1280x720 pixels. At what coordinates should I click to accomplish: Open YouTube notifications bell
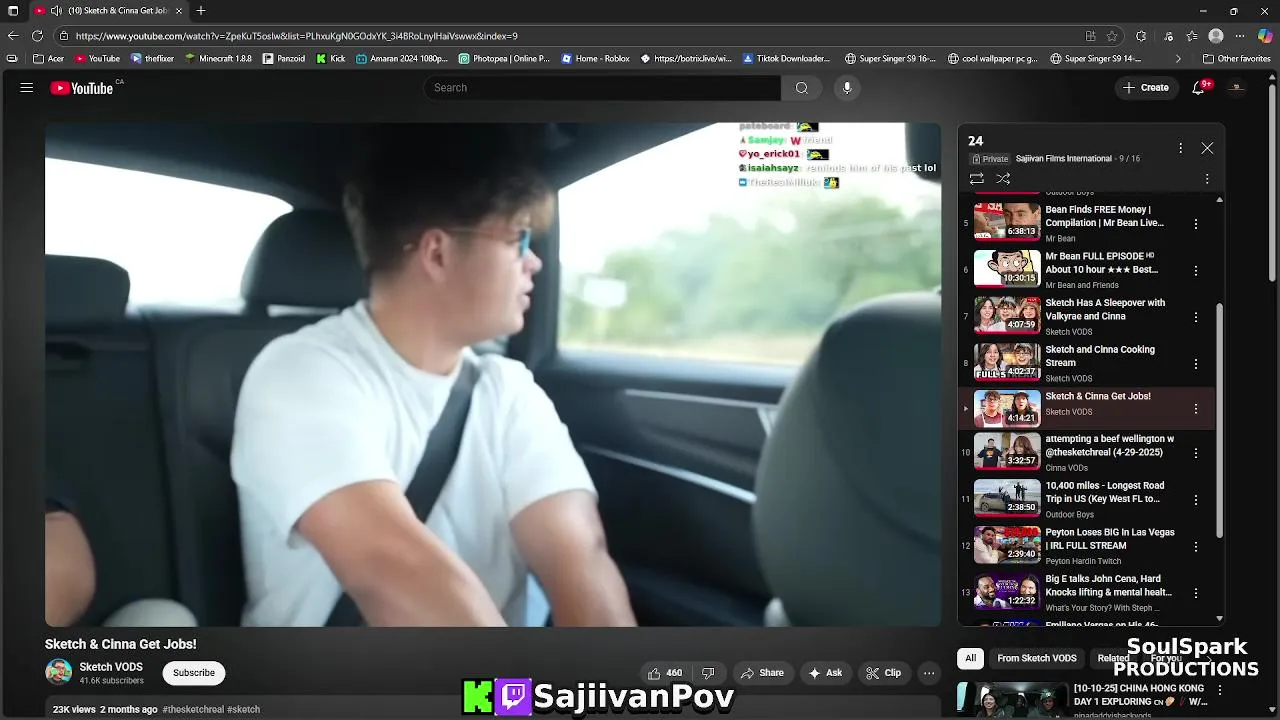pyautogui.click(x=1198, y=88)
